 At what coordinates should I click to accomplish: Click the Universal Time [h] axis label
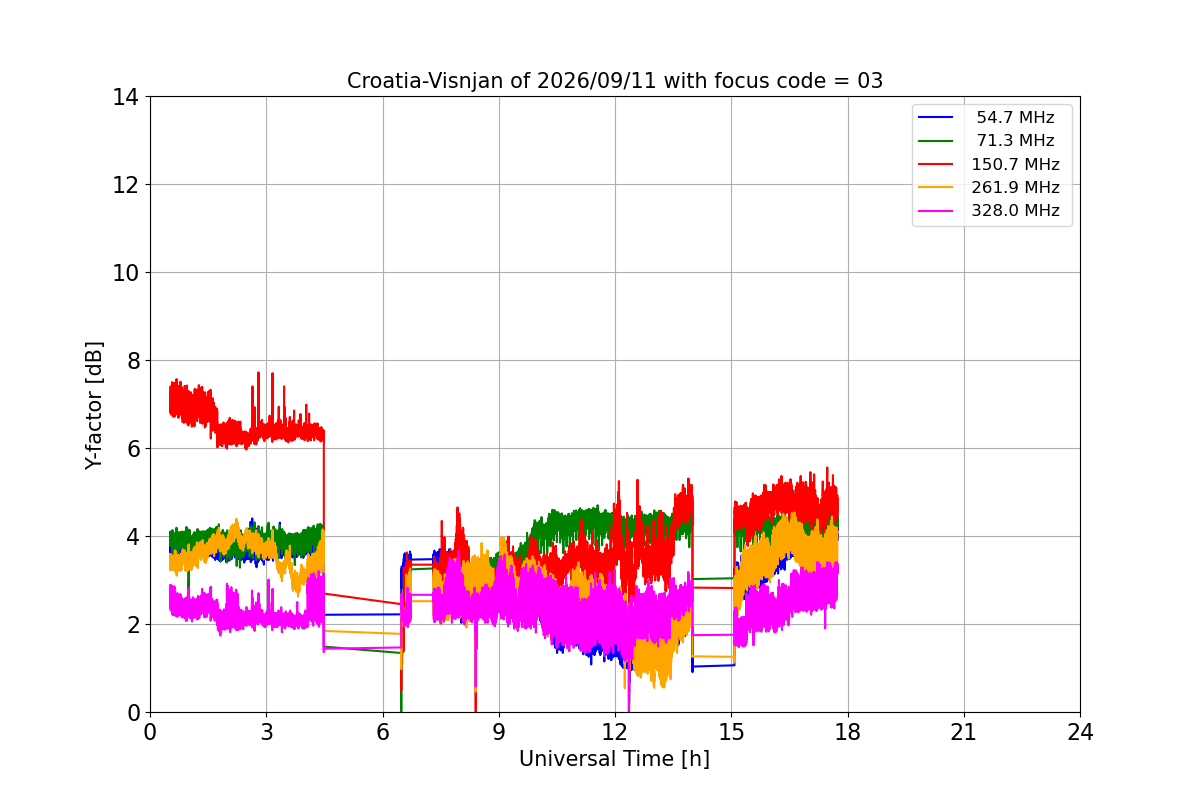point(614,759)
